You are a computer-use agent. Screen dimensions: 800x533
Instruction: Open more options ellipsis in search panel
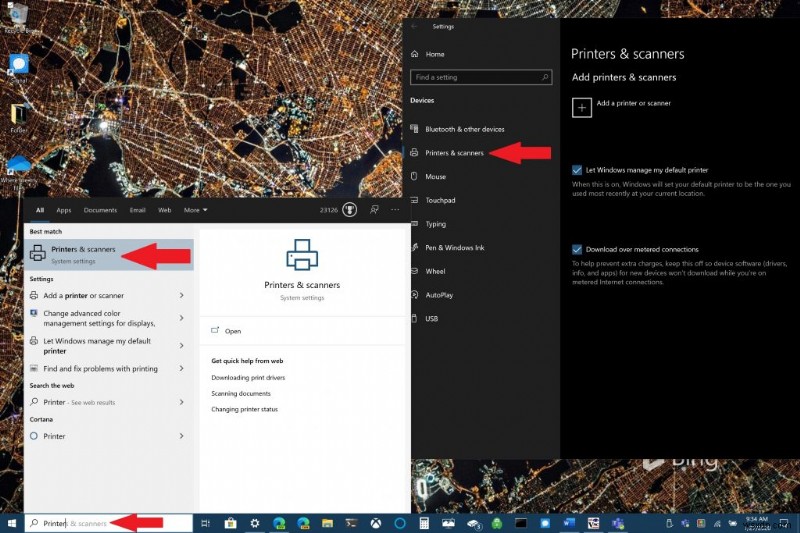tap(395, 210)
